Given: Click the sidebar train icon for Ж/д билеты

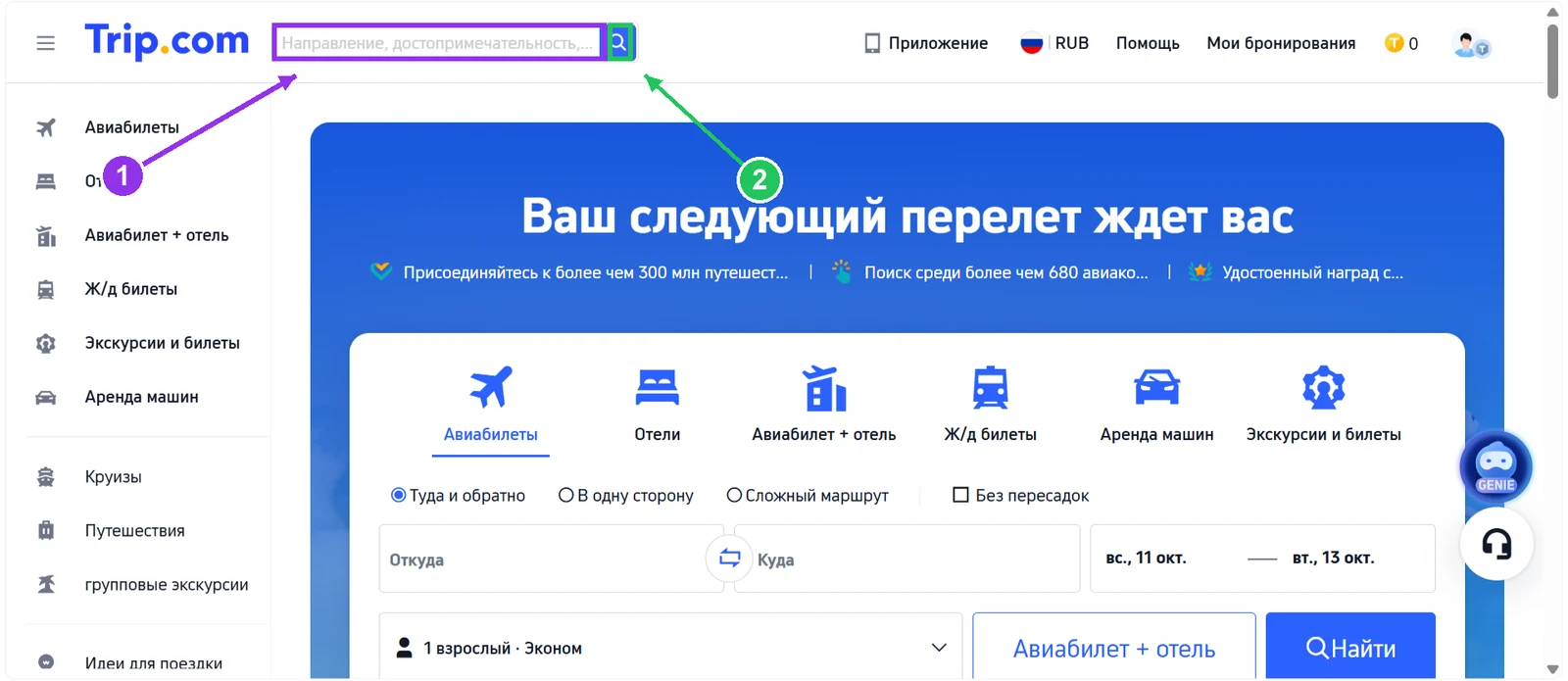Looking at the screenshot, I should pos(46,289).
